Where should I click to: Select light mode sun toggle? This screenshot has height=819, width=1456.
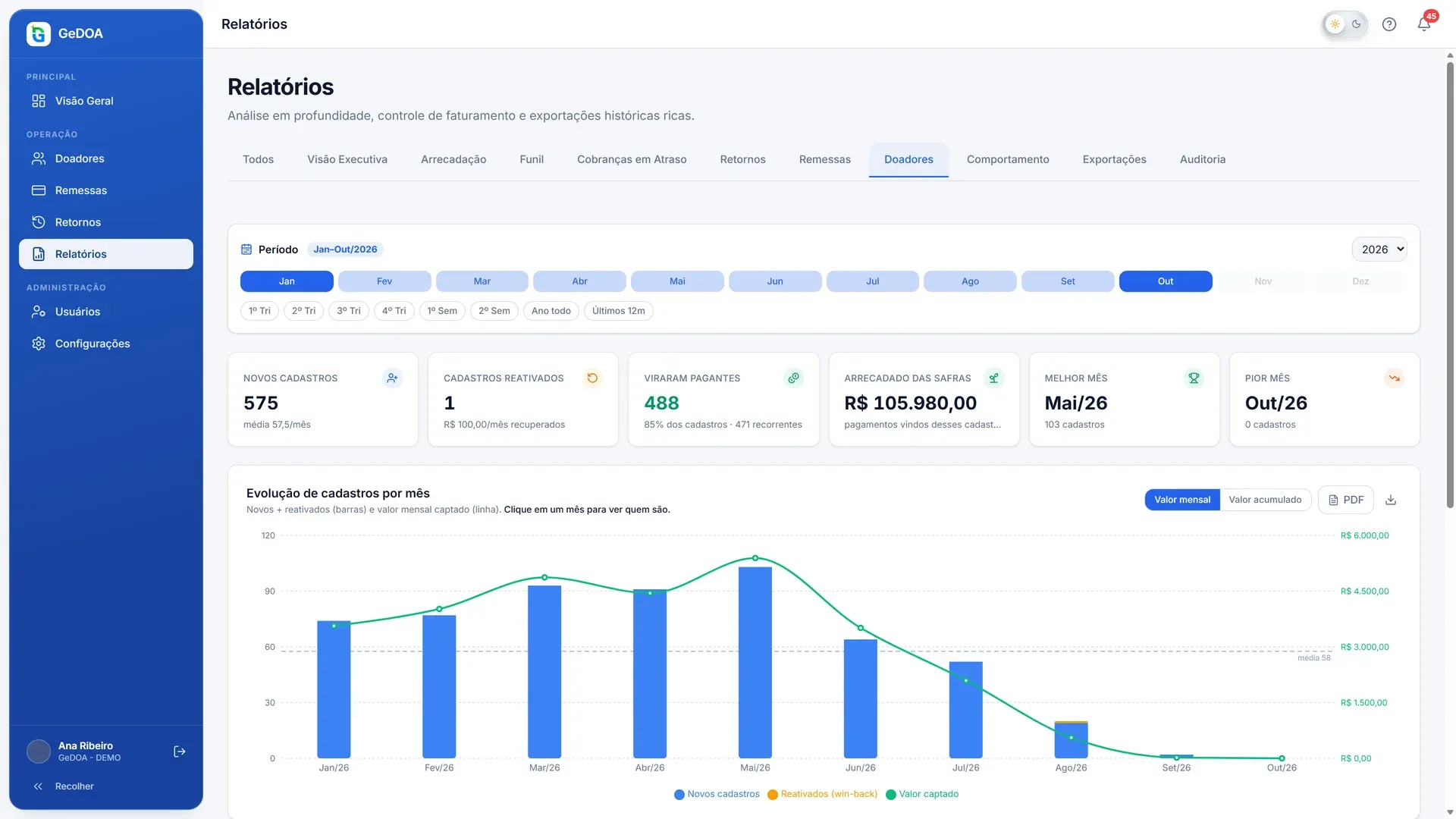[1335, 24]
